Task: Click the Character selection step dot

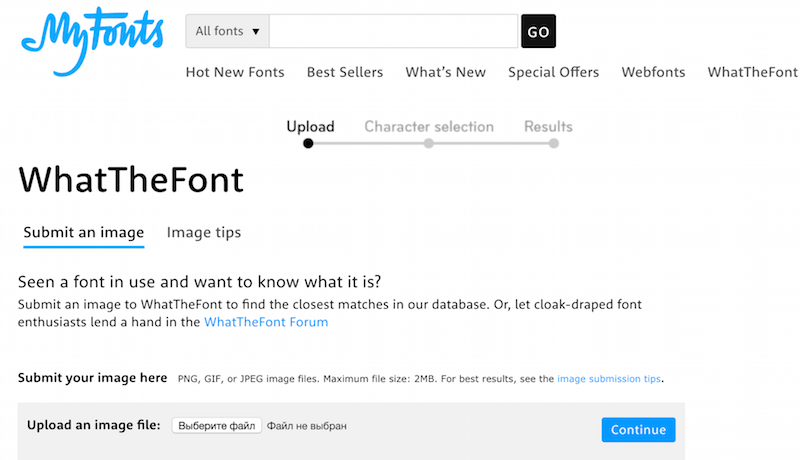Action: 429,144
